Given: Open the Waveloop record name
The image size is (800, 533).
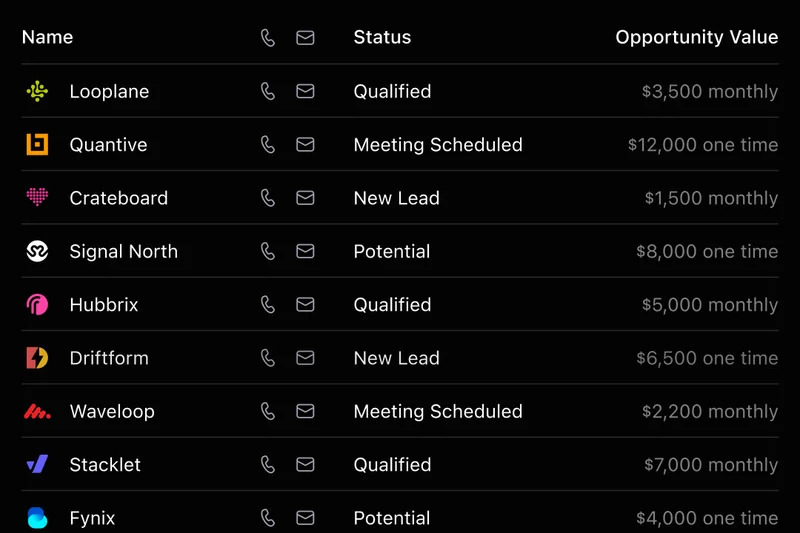Looking at the screenshot, I should 112,411.
